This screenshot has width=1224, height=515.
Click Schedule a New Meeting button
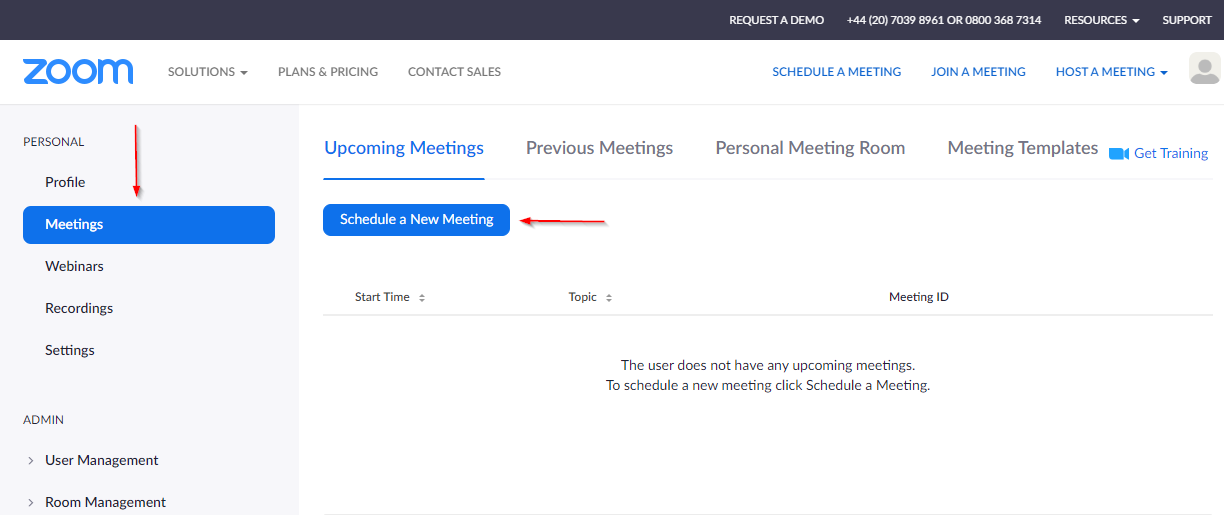[x=416, y=220]
